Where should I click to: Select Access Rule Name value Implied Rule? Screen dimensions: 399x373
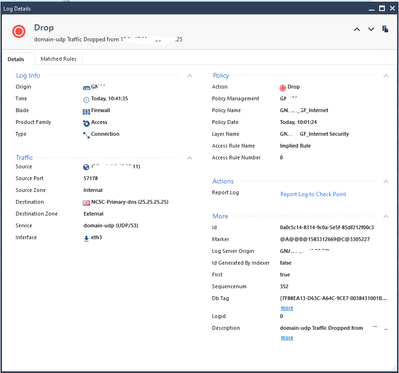[x=295, y=146]
